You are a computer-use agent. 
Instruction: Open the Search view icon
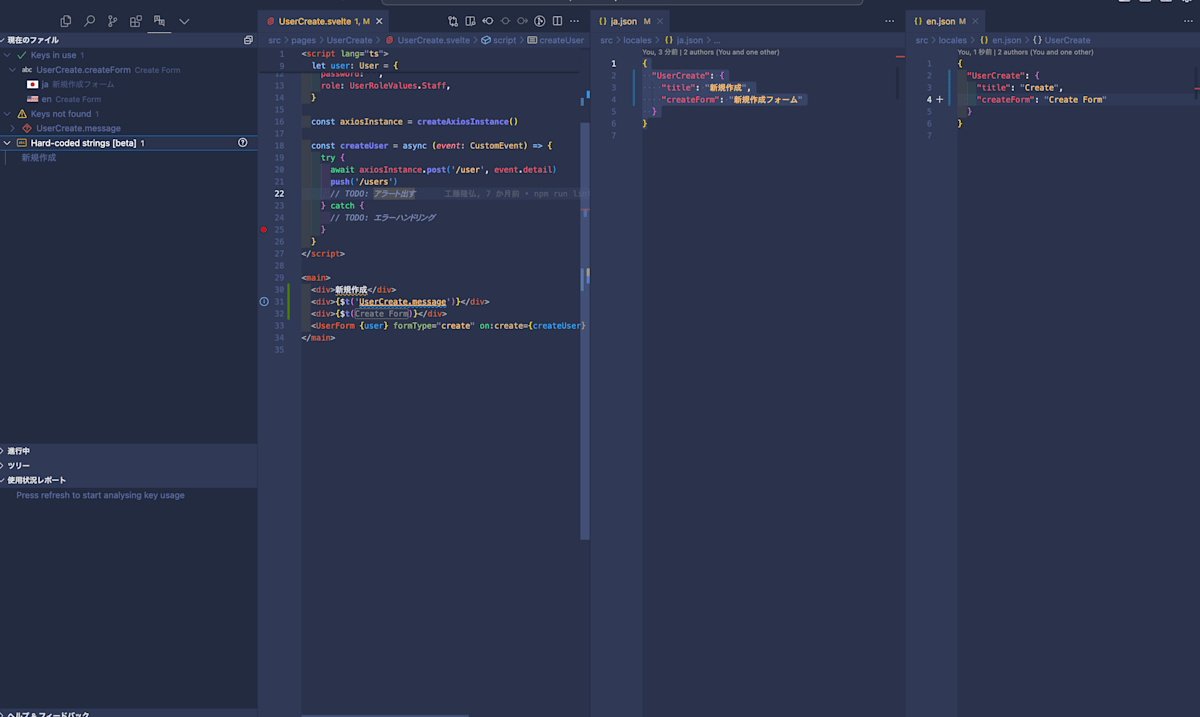(x=89, y=20)
